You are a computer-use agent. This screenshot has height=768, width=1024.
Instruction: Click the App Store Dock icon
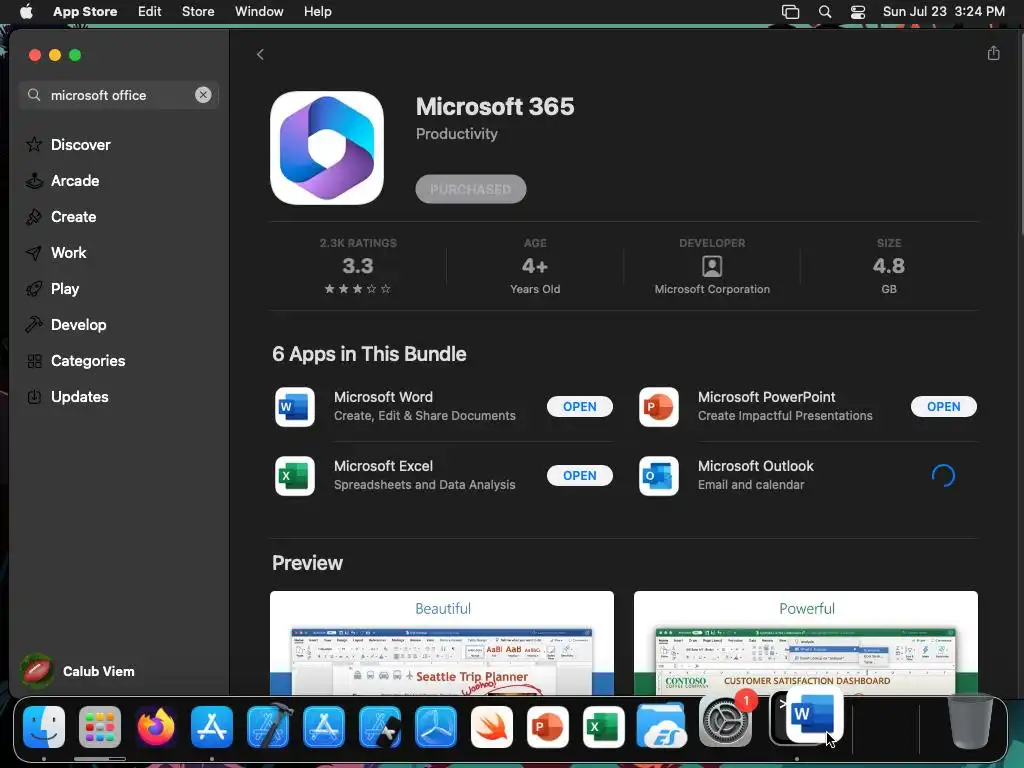tap(212, 727)
